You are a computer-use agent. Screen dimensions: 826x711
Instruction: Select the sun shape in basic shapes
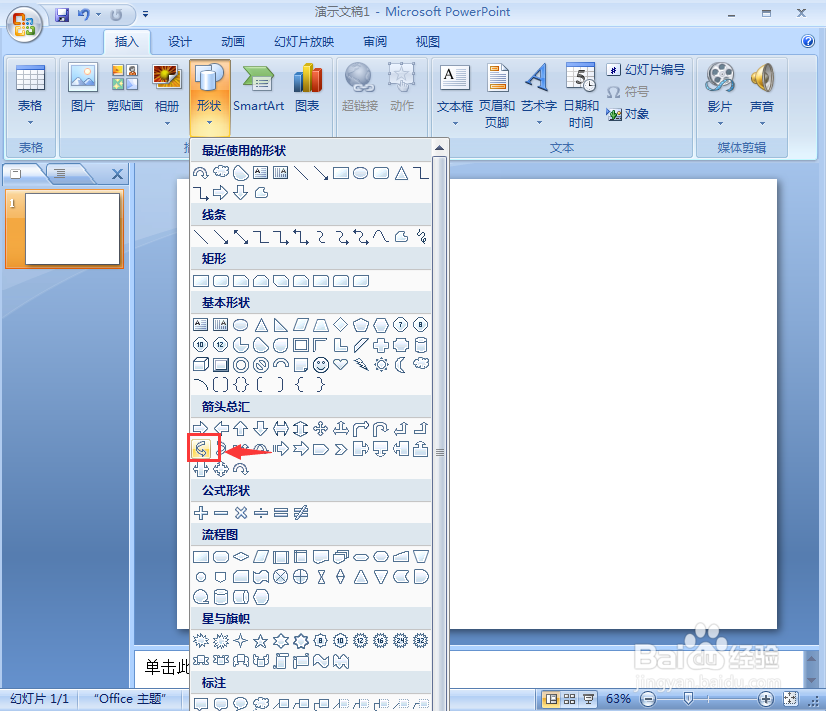point(381,364)
